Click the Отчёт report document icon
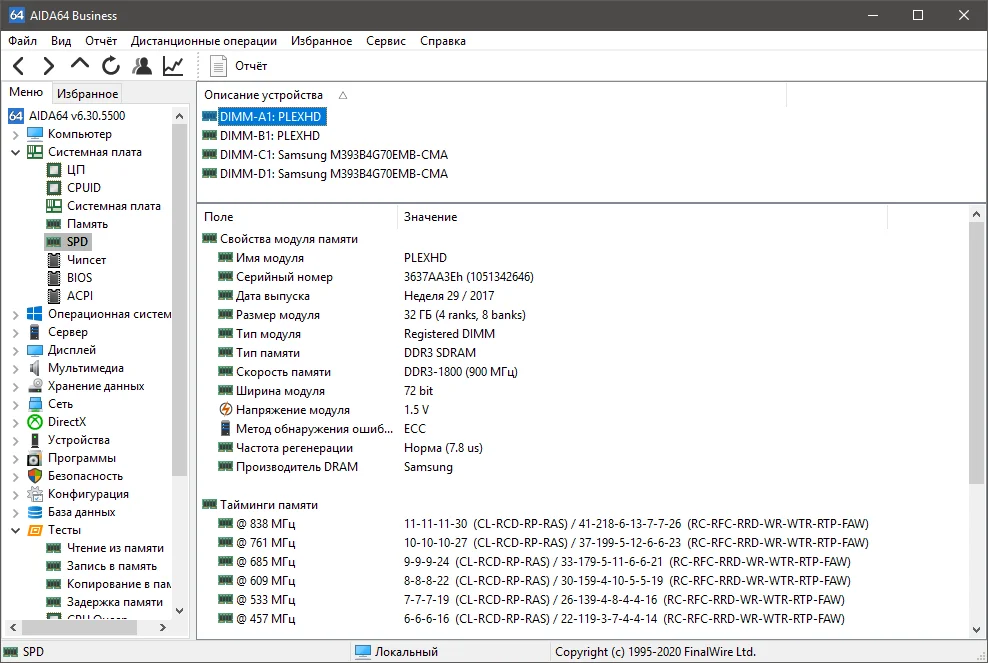The height and width of the screenshot is (663, 988). point(218,66)
